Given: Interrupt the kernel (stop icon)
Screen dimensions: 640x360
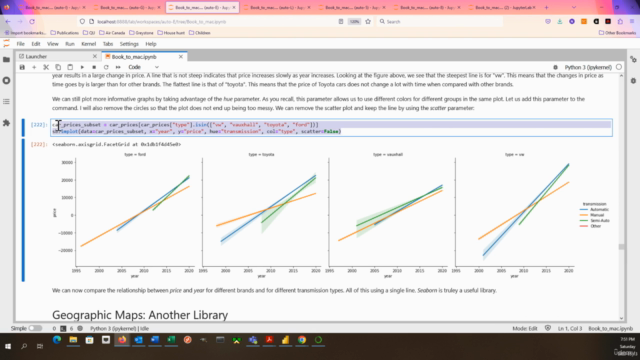Looking at the screenshot, I should (94, 67).
